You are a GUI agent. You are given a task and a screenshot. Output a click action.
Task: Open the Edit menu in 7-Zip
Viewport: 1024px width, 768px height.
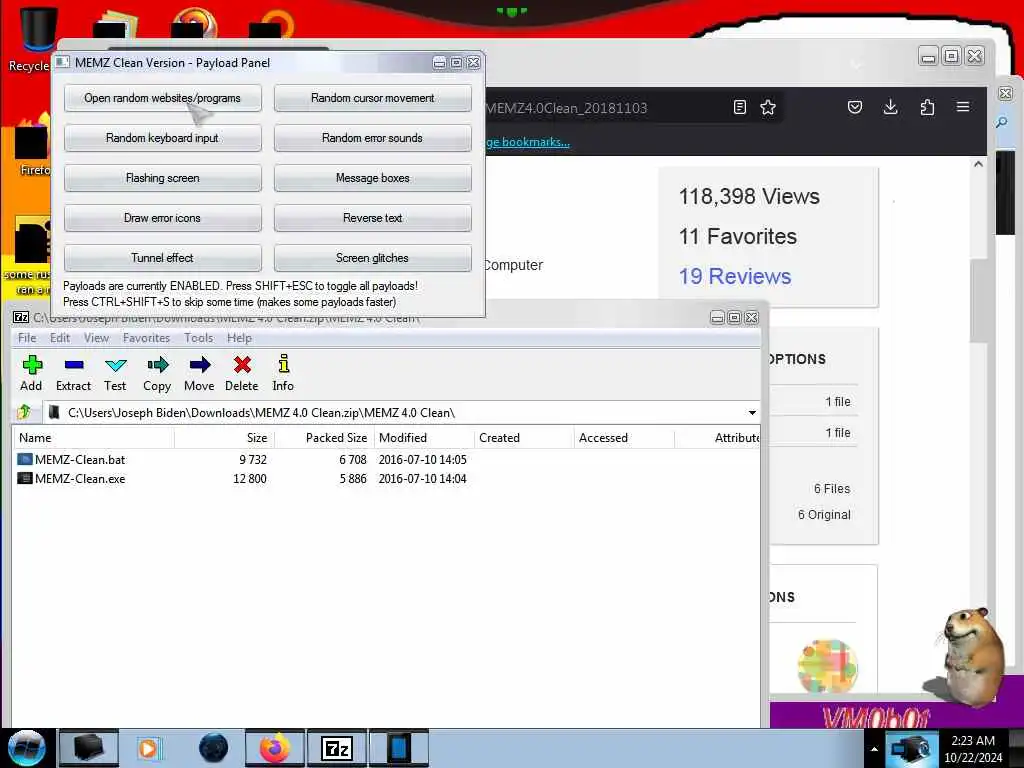[x=59, y=338]
